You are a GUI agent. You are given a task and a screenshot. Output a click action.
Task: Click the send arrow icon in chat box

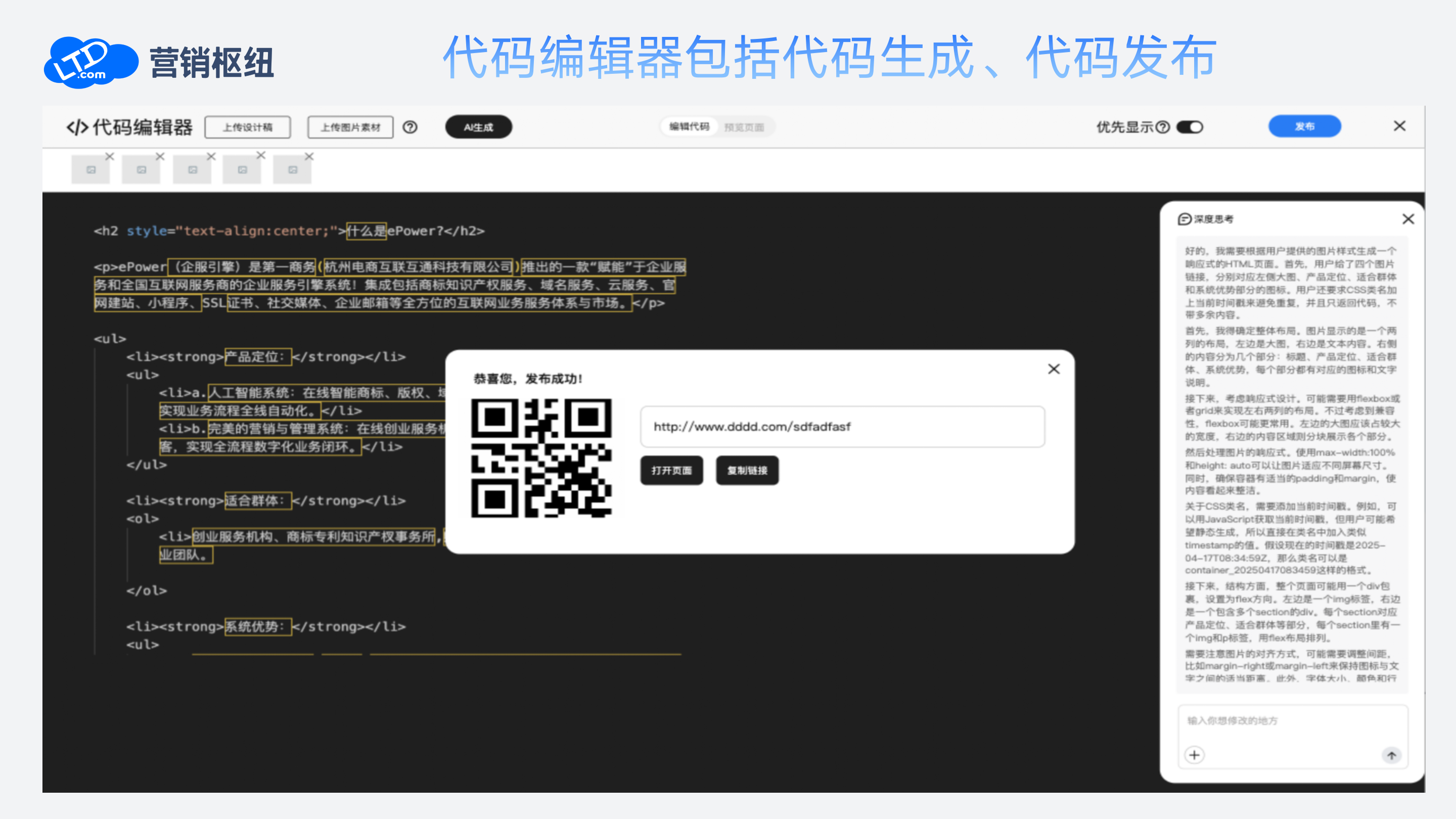[1392, 755]
